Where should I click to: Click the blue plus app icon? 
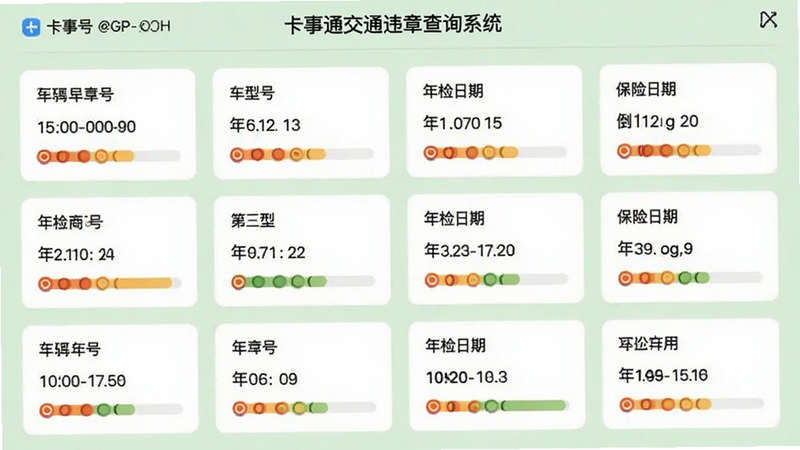[31, 27]
